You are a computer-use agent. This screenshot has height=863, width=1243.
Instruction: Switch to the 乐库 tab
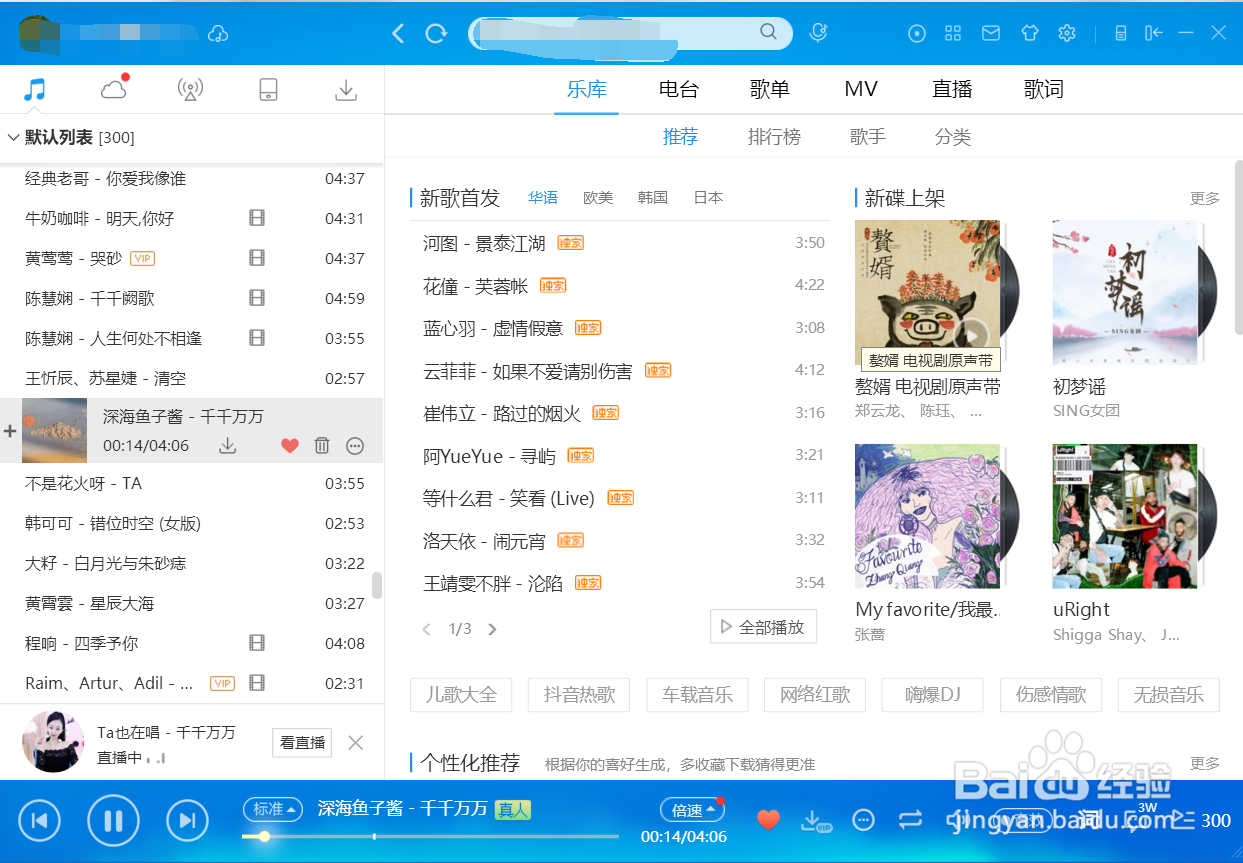pos(587,89)
